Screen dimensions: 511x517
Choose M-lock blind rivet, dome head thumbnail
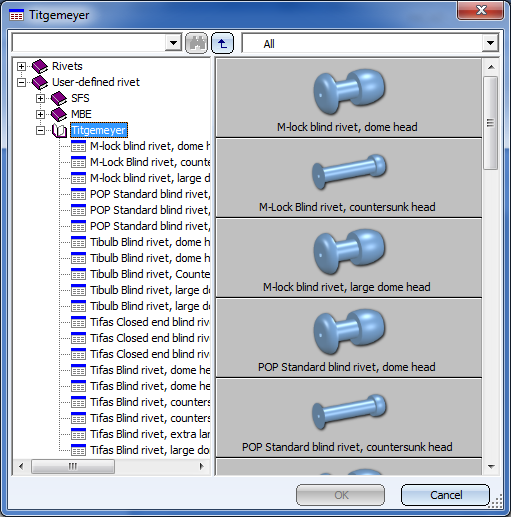(x=349, y=98)
